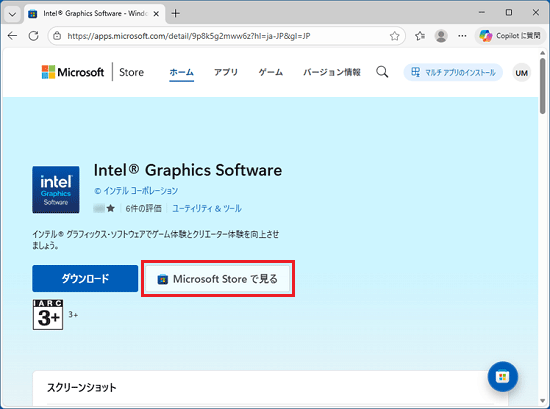Image resolution: width=550 pixels, height=409 pixels.
Task: Click the ダウンロード button
Action: [x=85, y=279]
